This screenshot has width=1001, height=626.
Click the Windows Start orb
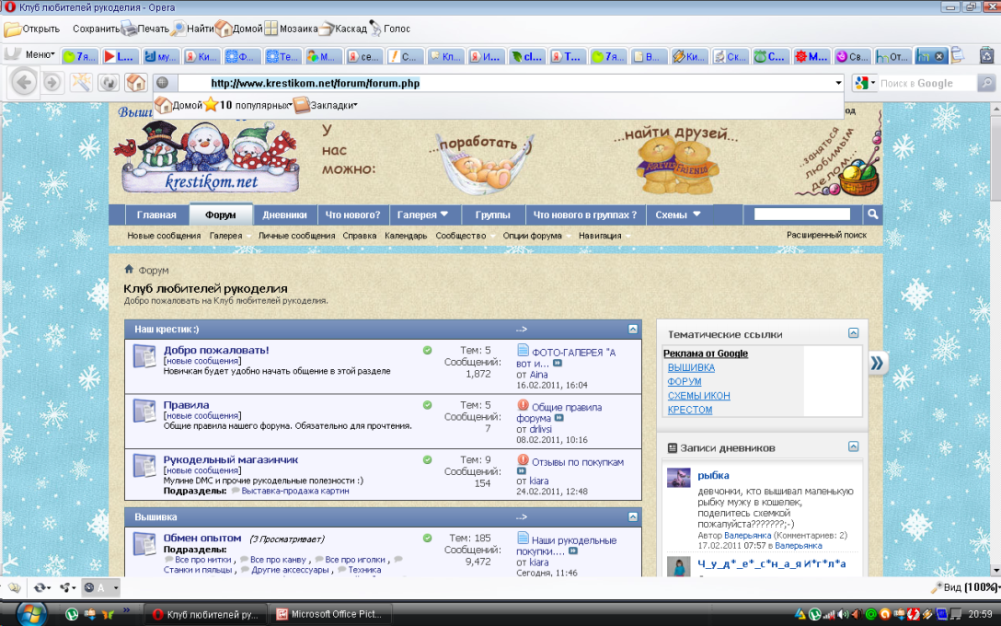(x=30, y=611)
